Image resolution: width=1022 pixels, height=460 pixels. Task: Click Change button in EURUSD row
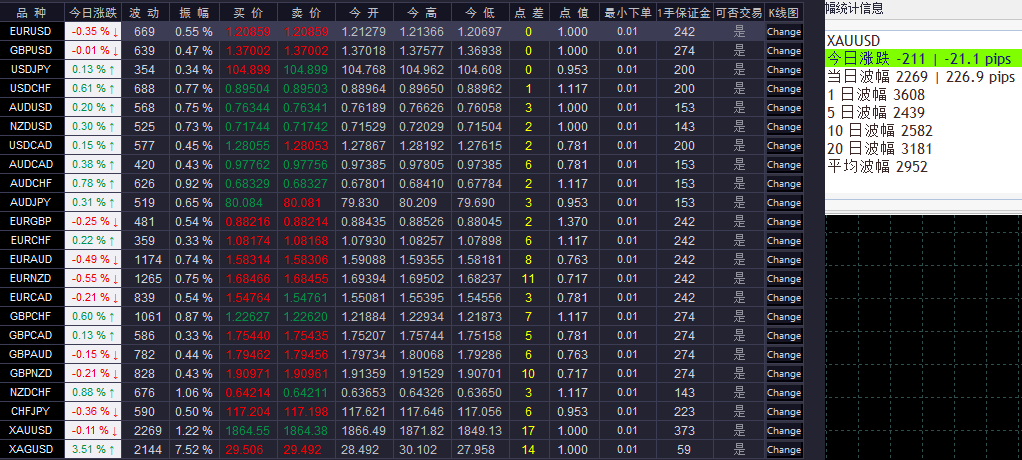coord(784,32)
